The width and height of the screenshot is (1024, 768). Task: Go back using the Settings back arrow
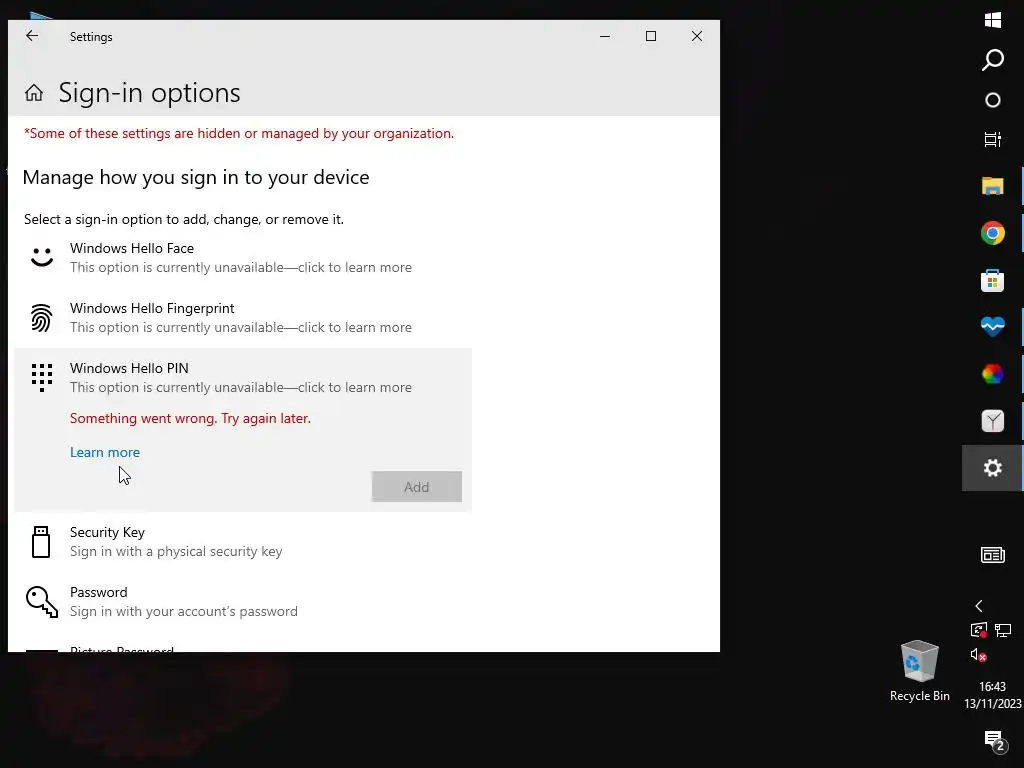pyautogui.click(x=31, y=36)
